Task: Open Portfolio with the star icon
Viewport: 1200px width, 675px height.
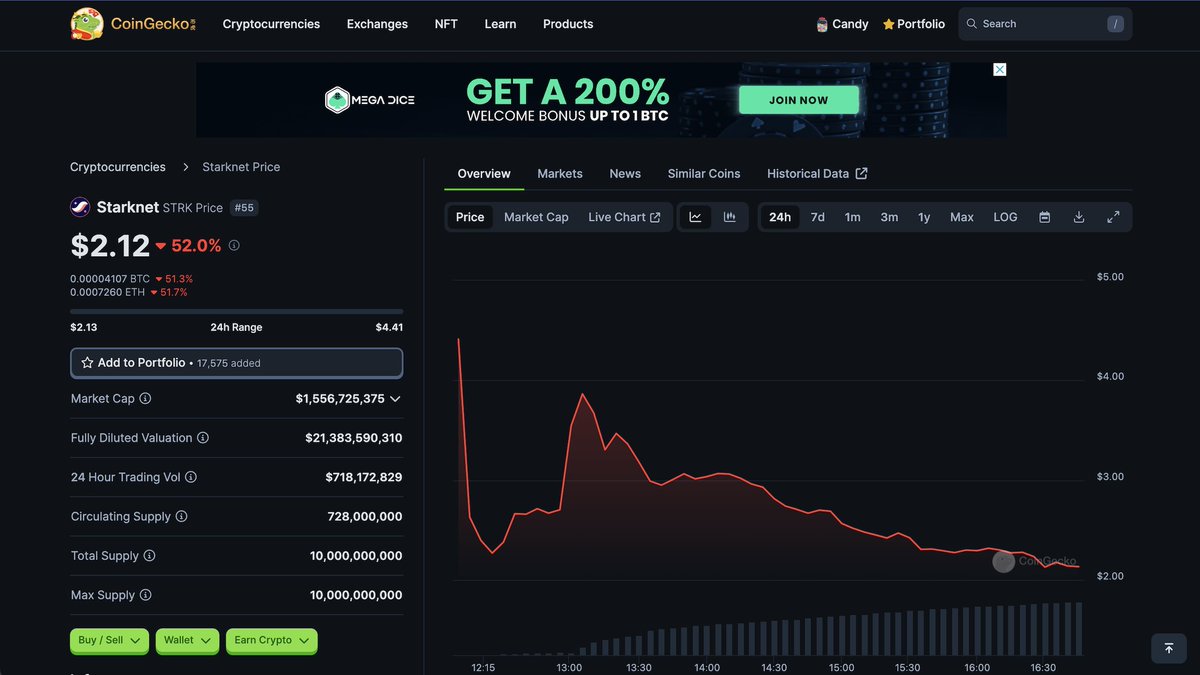Action: coord(914,24)
